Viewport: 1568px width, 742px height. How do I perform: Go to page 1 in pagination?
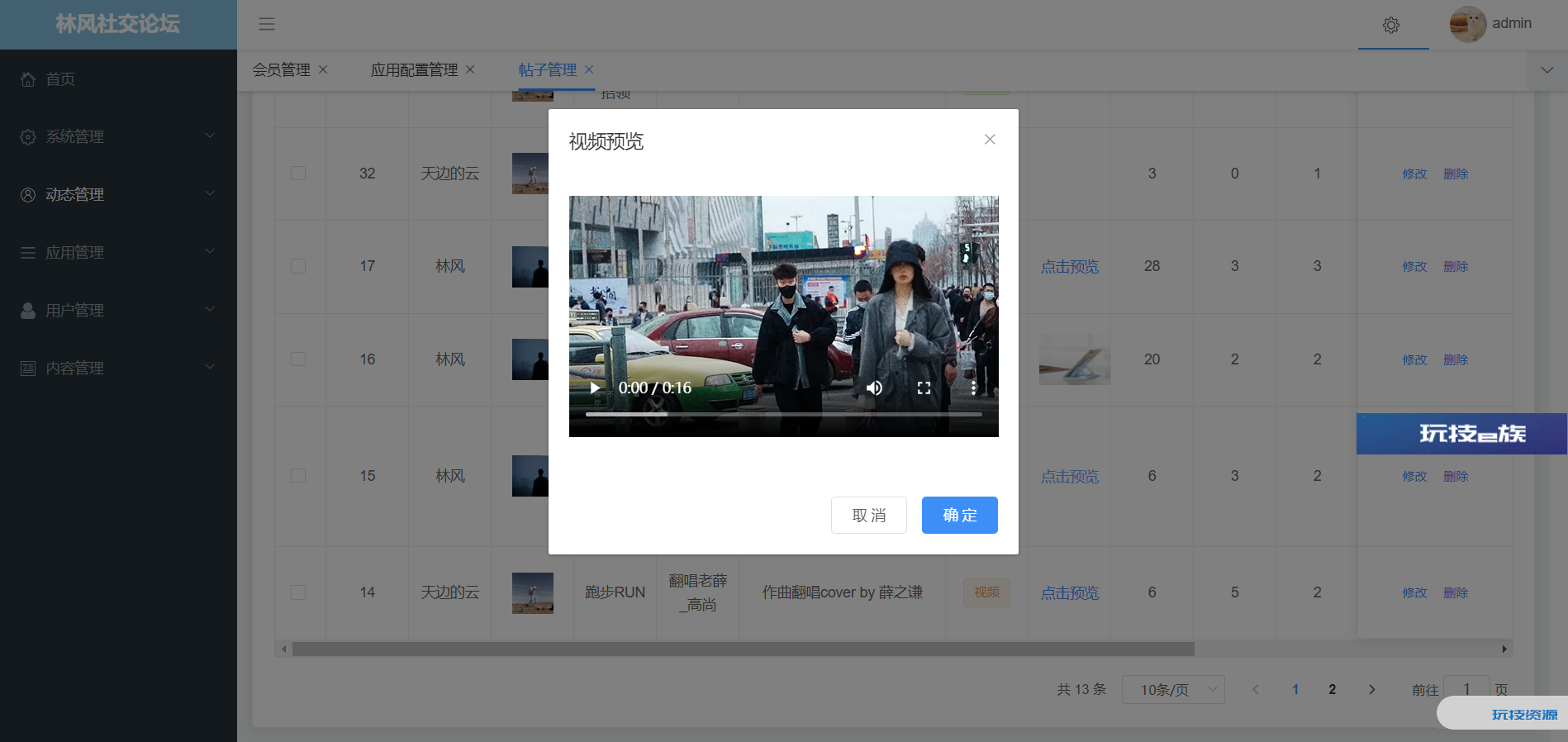click(1295, 689)
